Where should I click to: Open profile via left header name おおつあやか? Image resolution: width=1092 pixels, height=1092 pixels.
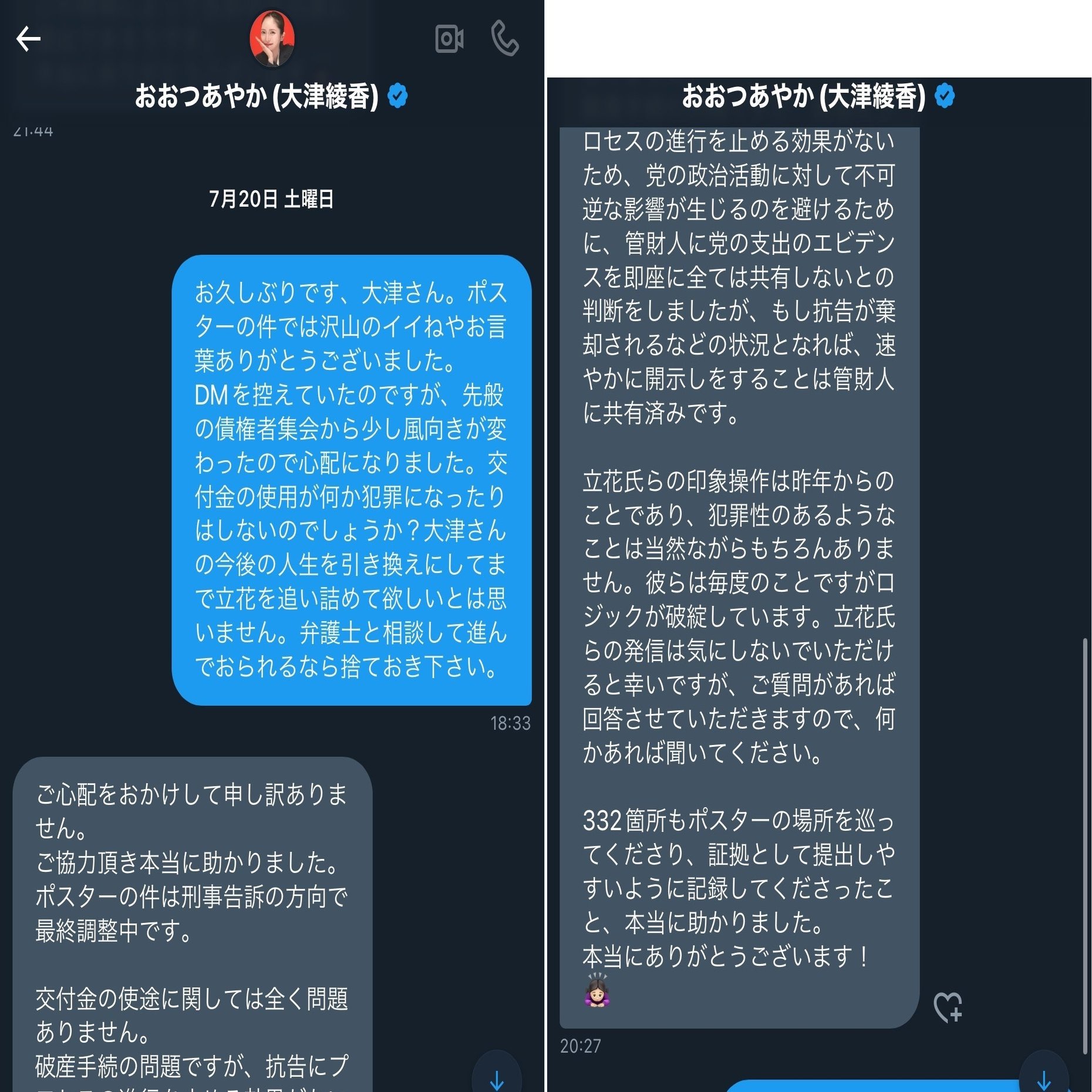[x=201, y=96]
